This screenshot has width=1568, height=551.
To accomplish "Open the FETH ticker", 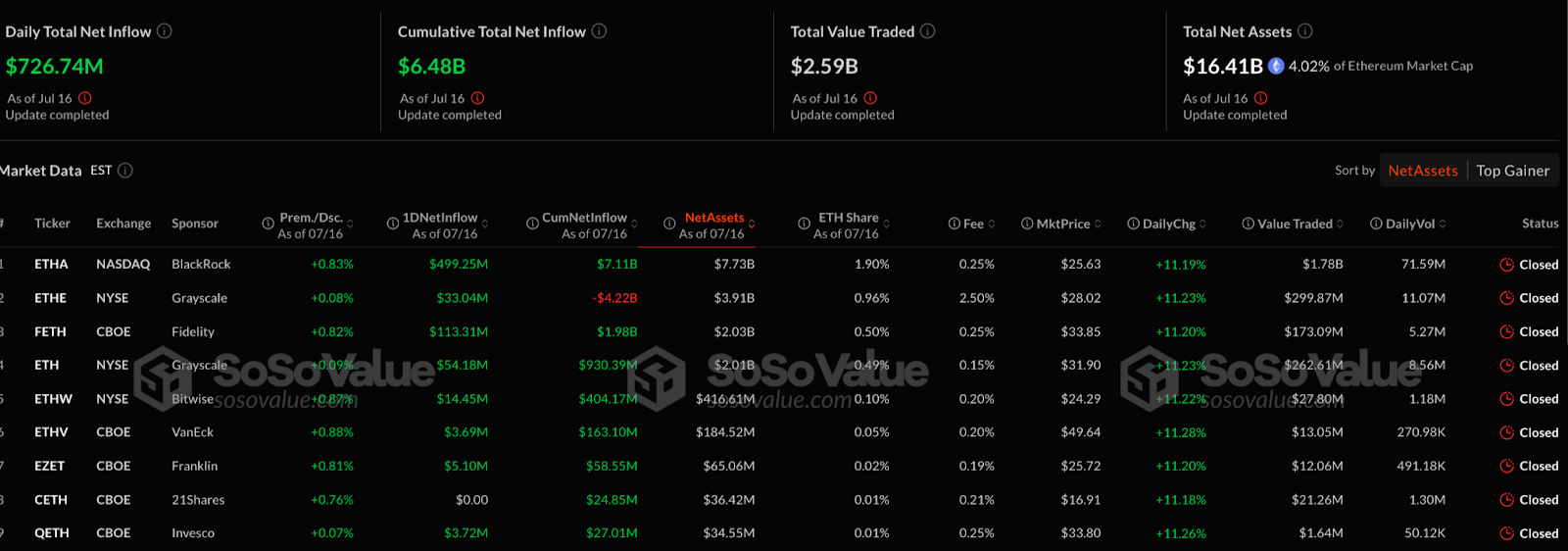I will point(50,332).
